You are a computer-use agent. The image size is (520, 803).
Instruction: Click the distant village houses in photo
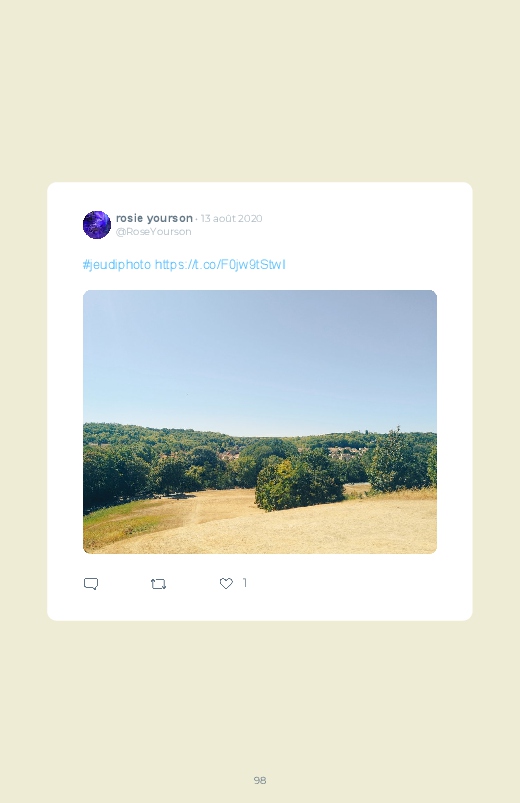(348, 453)
